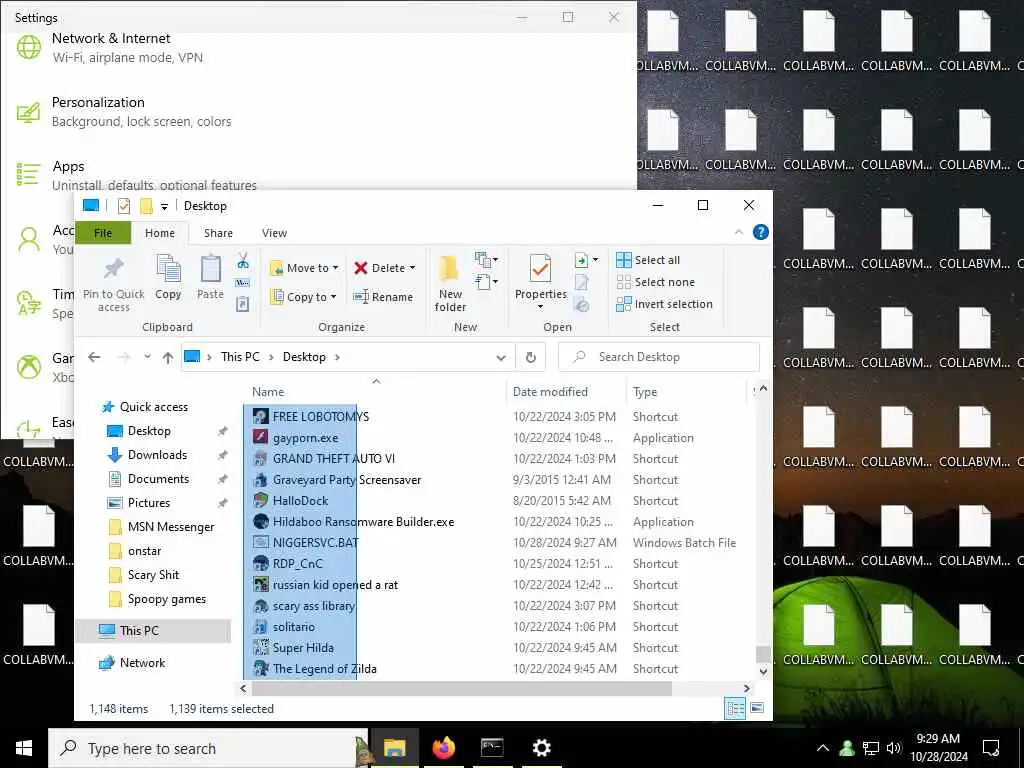Screen dimensions: 1024x768
Task: Open the Pictures folder in the sidebar
Action: [x=148, y=503]
